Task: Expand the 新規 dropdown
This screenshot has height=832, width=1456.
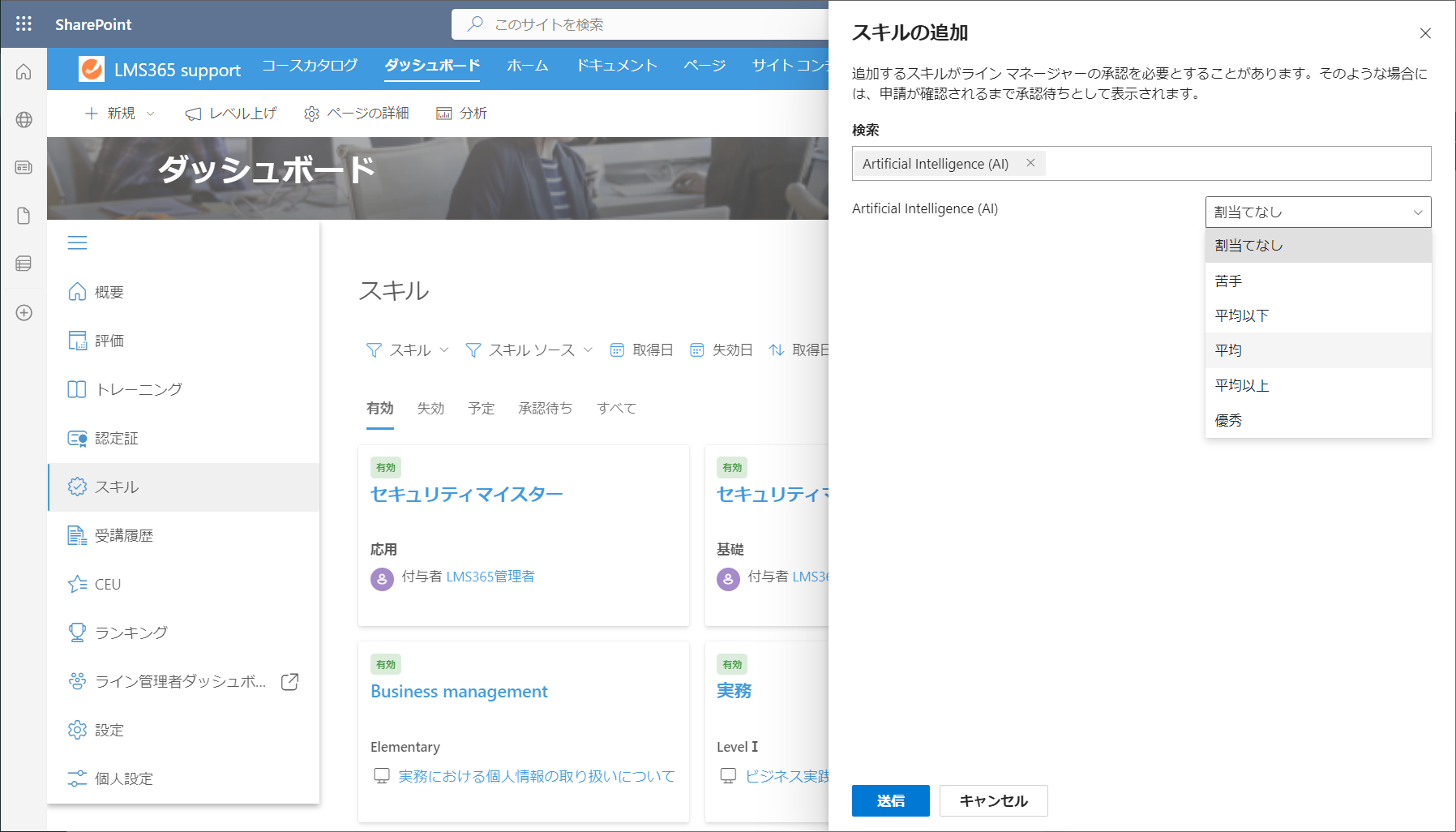Action: [x=120, y=114]
